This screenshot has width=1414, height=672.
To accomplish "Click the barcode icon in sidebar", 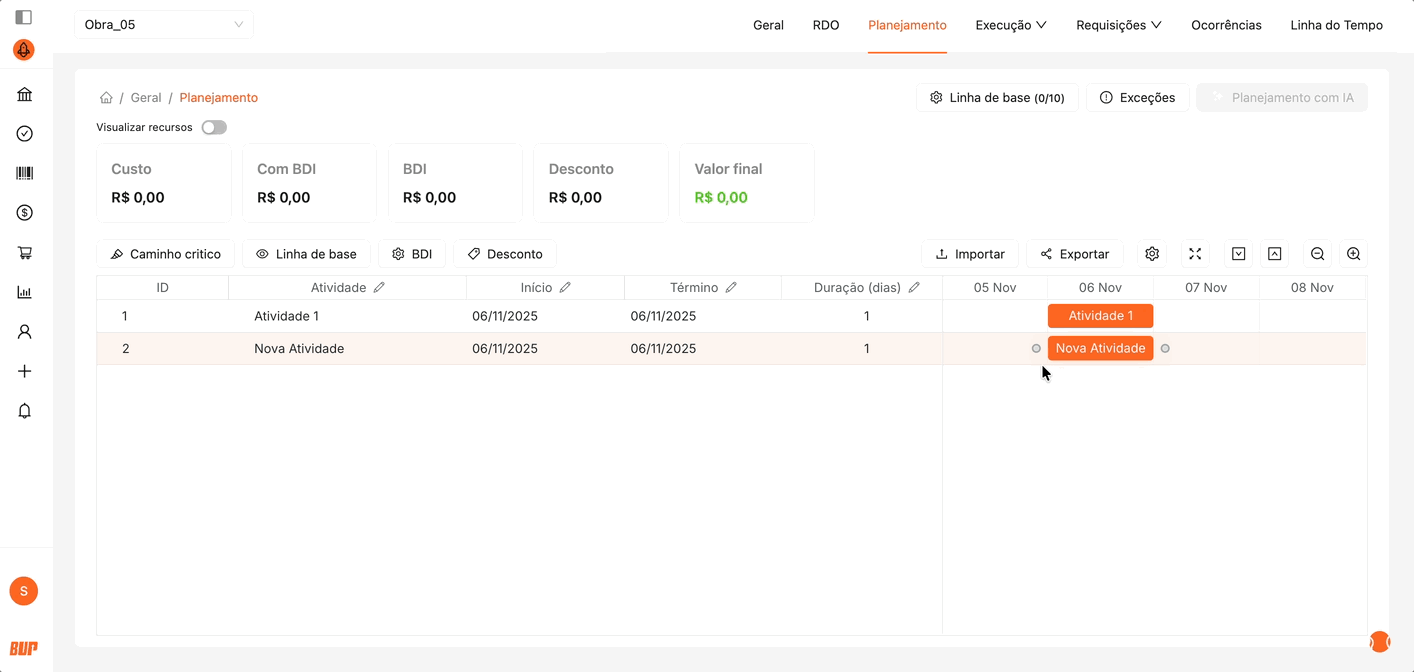I will (25, 173).
